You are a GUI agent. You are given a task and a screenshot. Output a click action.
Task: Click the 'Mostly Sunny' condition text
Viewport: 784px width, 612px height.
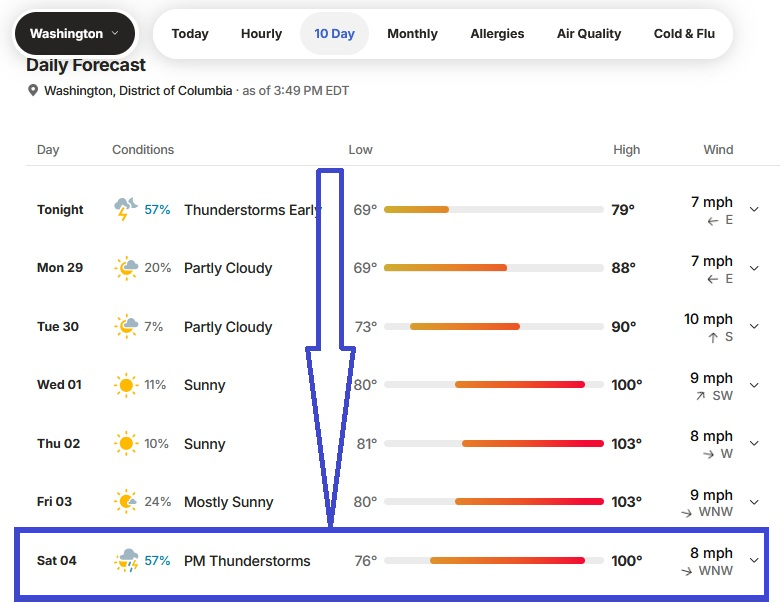click(x=228, y=502)
